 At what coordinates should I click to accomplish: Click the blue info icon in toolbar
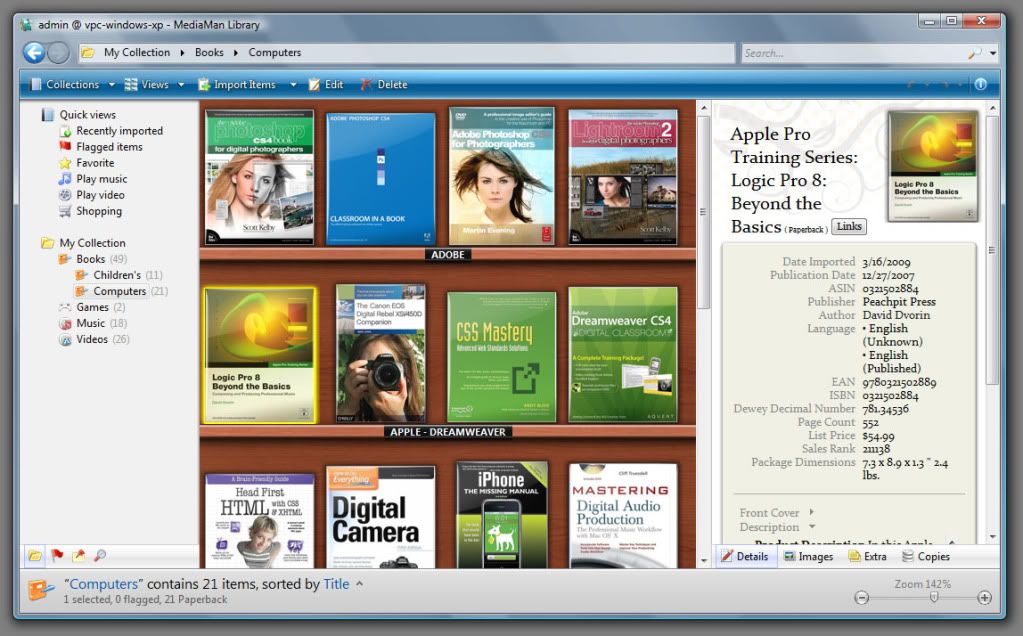[x=980, y=84]
